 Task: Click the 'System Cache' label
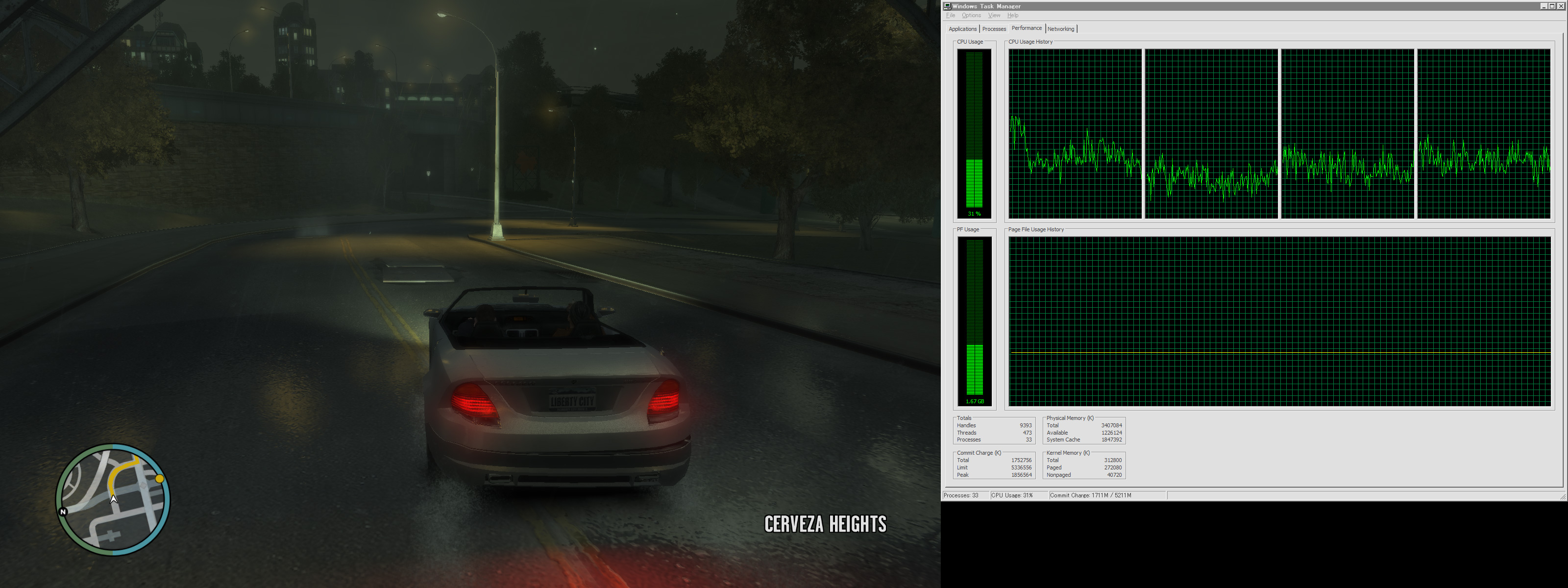tap(1063, 440)
